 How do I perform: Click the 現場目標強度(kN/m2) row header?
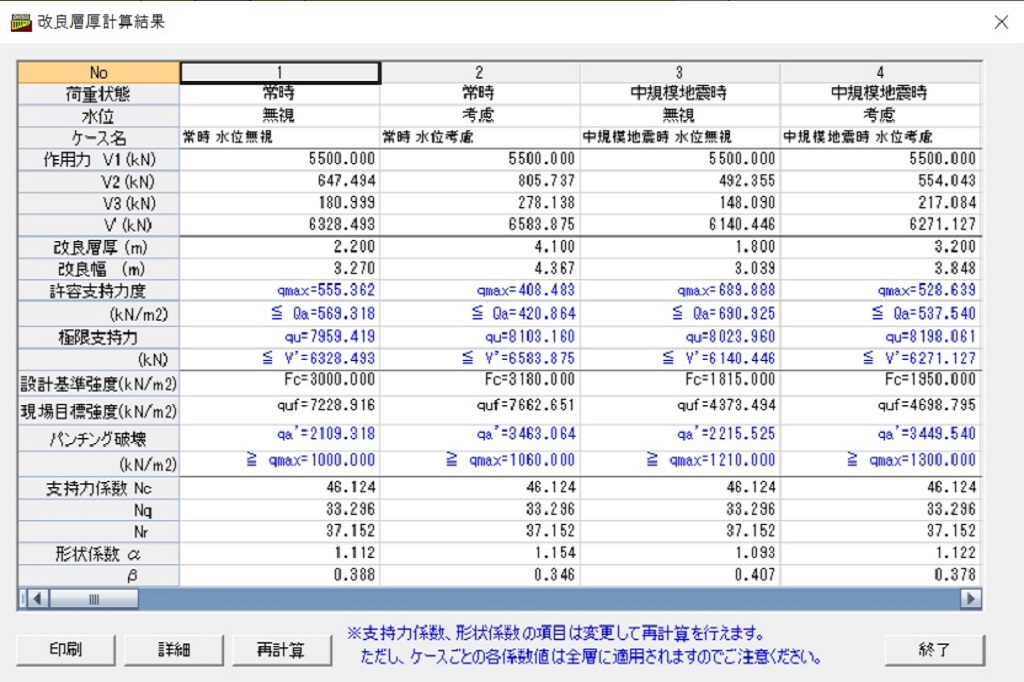pyautogui.click(x=99, y=412)
